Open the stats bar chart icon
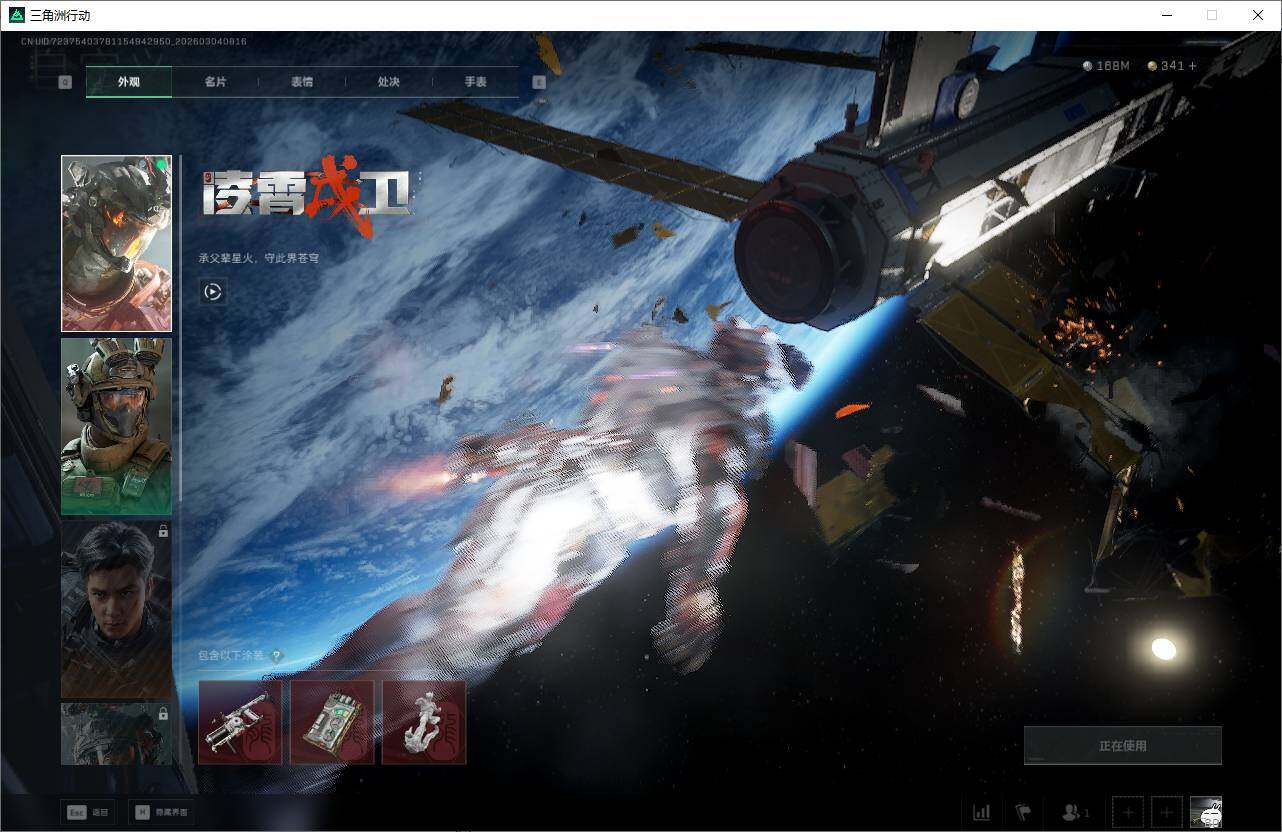Viewport: 1282px width, 832px height. pyautogui.click(x=981, y=812)
